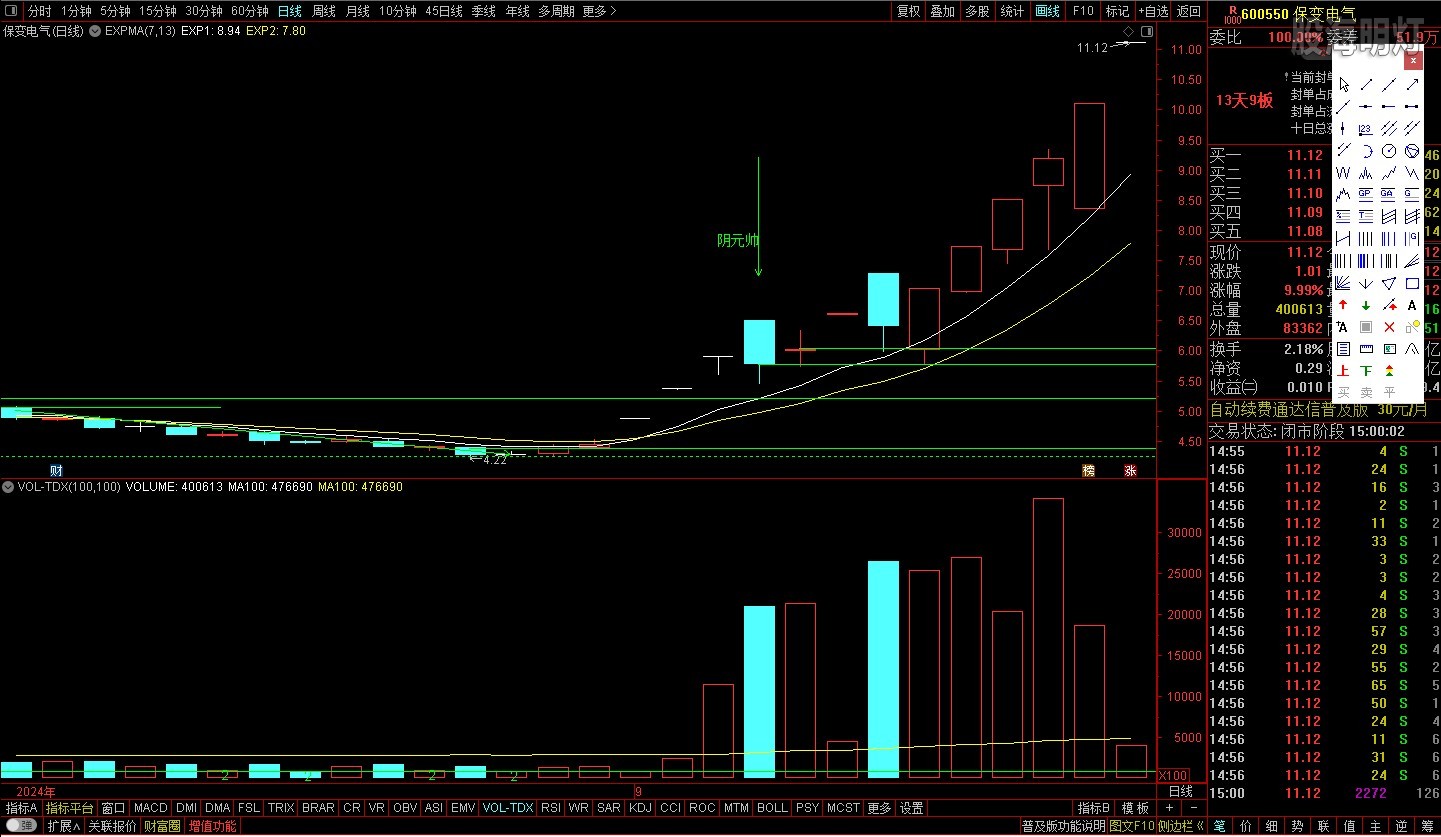Click the '涨' marker on timeline

click(x=1130, y=470)
